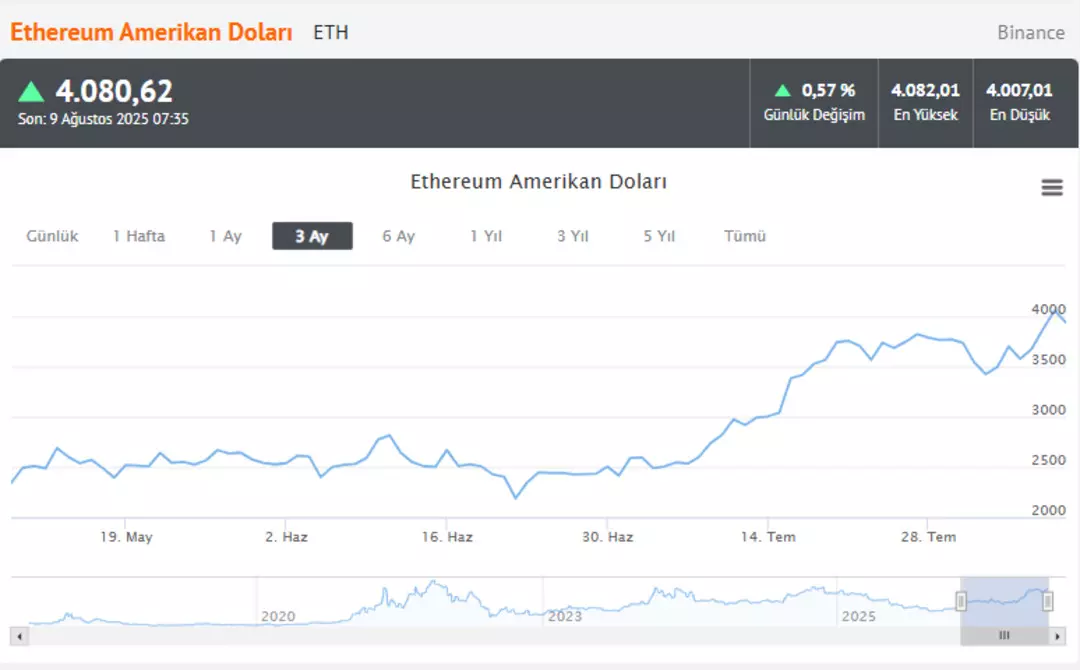Open the chart hamburger menu
This screenshot has width=1080, height=670.
pyautogui.click(x=1052, y=188)
